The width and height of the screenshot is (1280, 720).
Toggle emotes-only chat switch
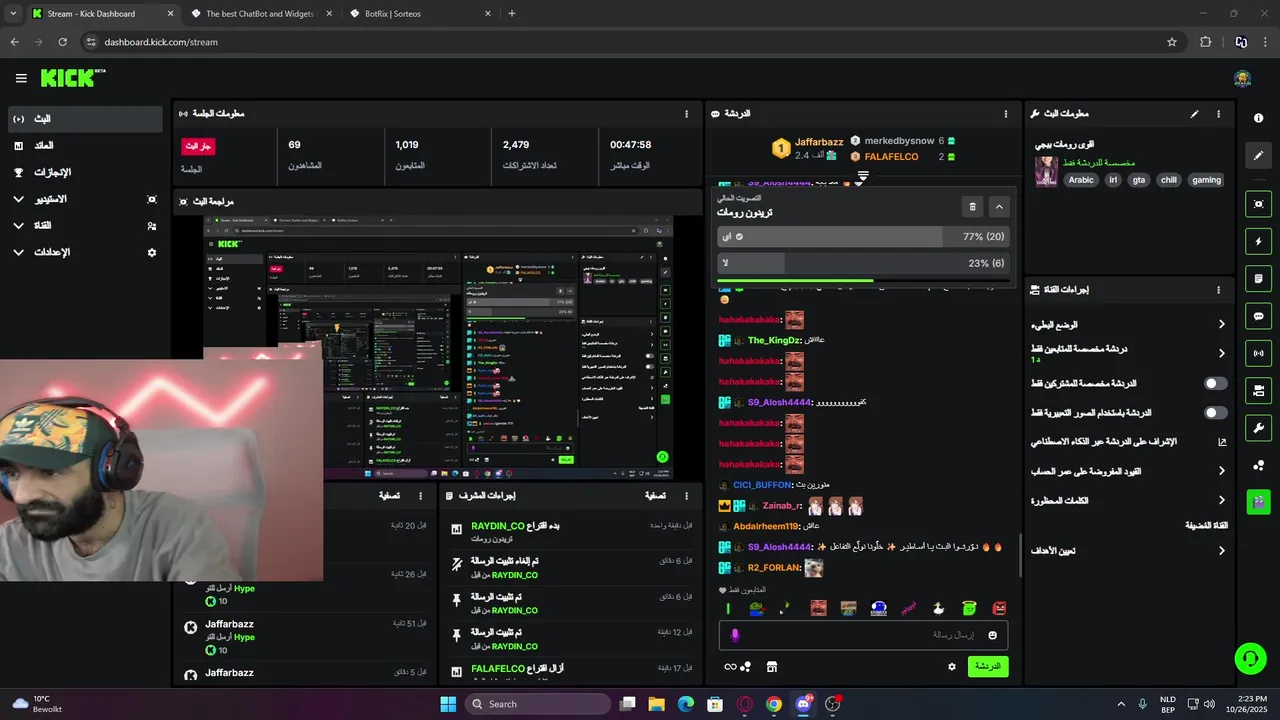pyautogui.click(x=1216, y=412)
